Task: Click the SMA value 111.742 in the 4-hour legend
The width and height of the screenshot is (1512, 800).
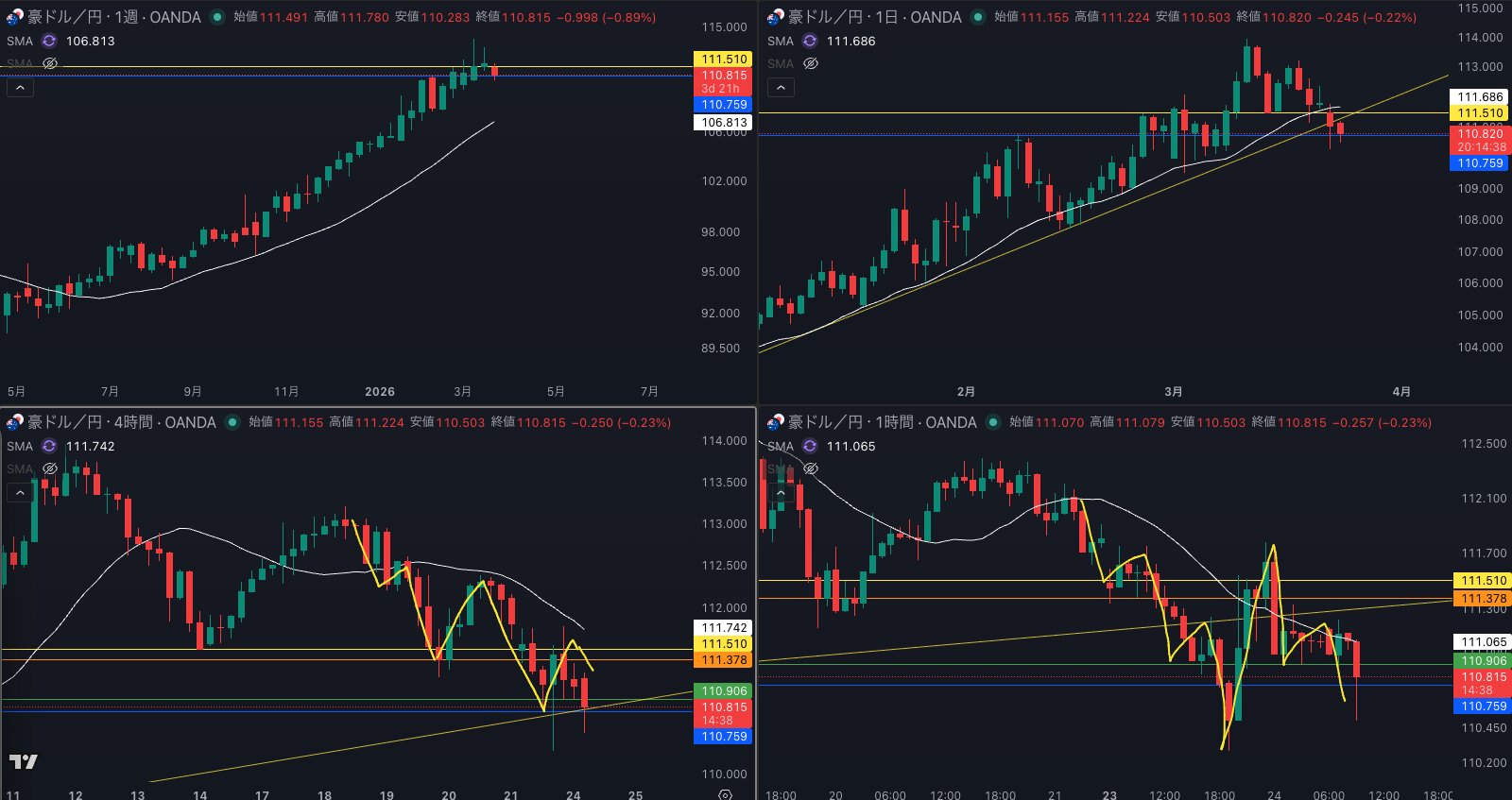Action: click(91, 446)
